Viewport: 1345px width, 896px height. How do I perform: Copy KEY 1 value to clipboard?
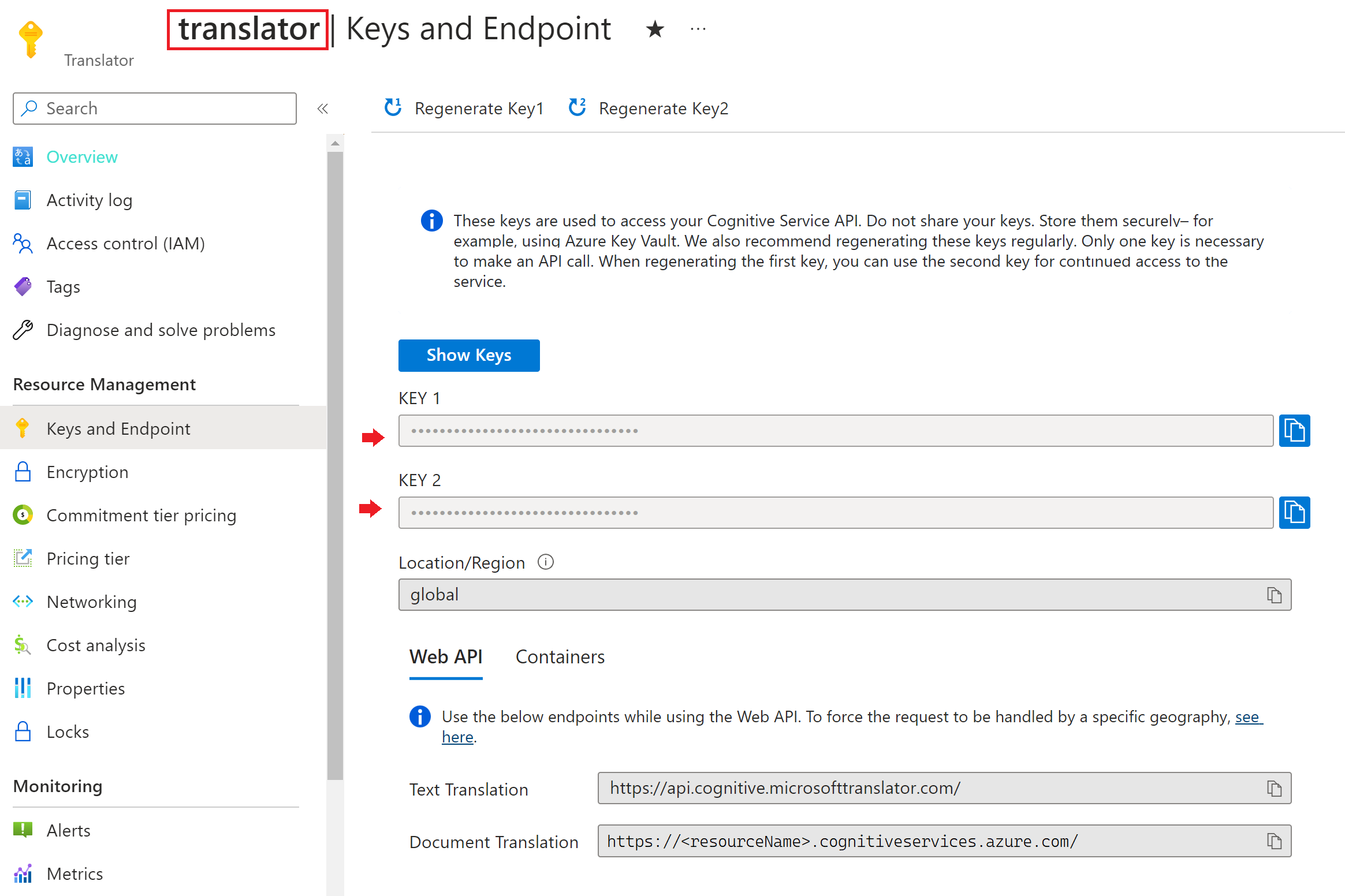(x=1297, y=430)
